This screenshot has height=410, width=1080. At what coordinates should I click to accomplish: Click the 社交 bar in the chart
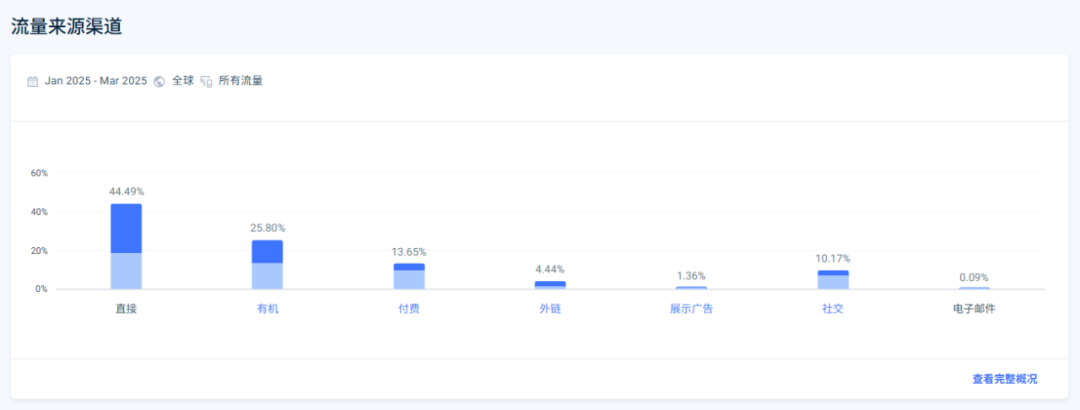[x=833, y=280]
